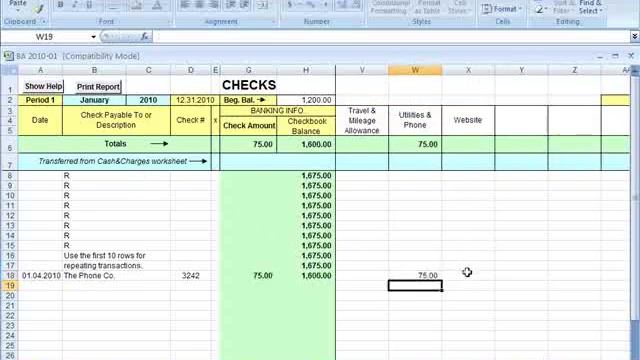The height and width of the screenshot is (360, 640).
Task: Open the Clipboard group dialog launcher
Action: (x=44, y=21)
